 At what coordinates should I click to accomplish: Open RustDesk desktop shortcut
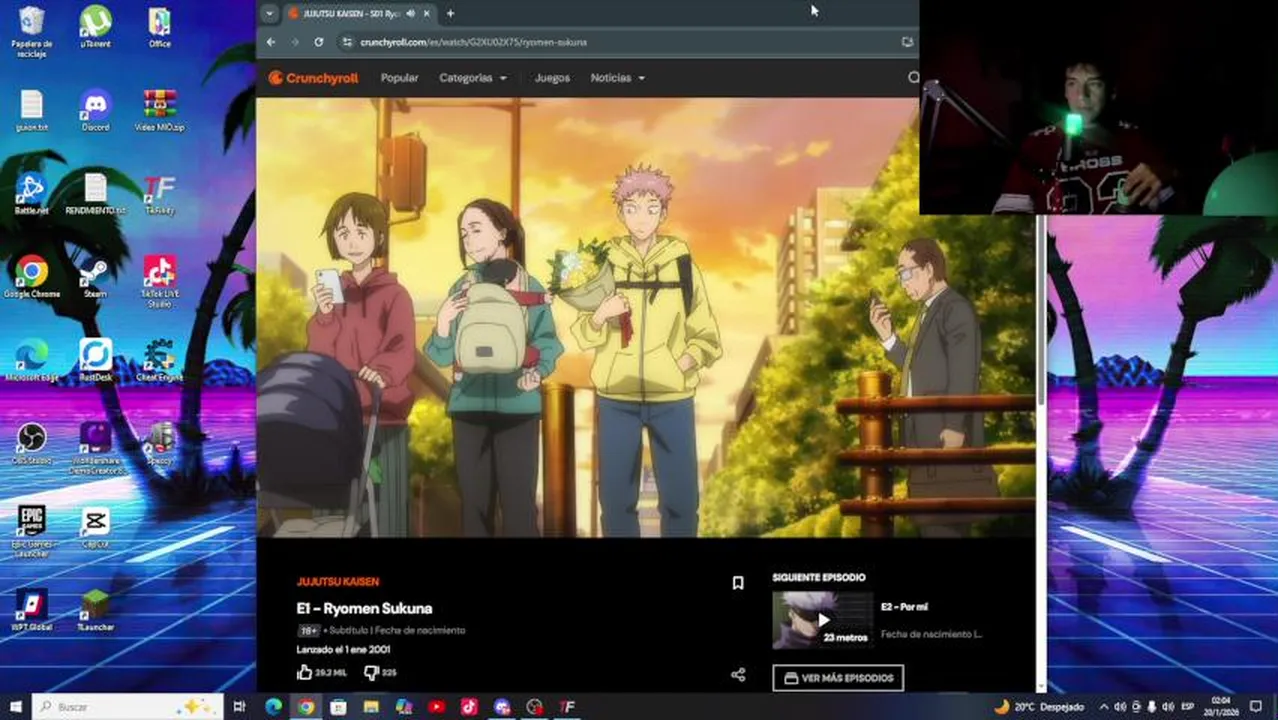[x=96, y=361]
